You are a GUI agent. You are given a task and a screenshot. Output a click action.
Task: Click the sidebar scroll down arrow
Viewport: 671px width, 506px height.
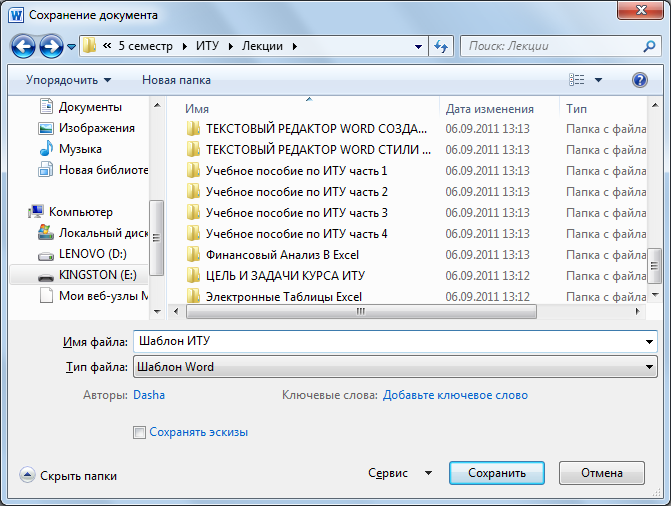click(x=157, y=312)
